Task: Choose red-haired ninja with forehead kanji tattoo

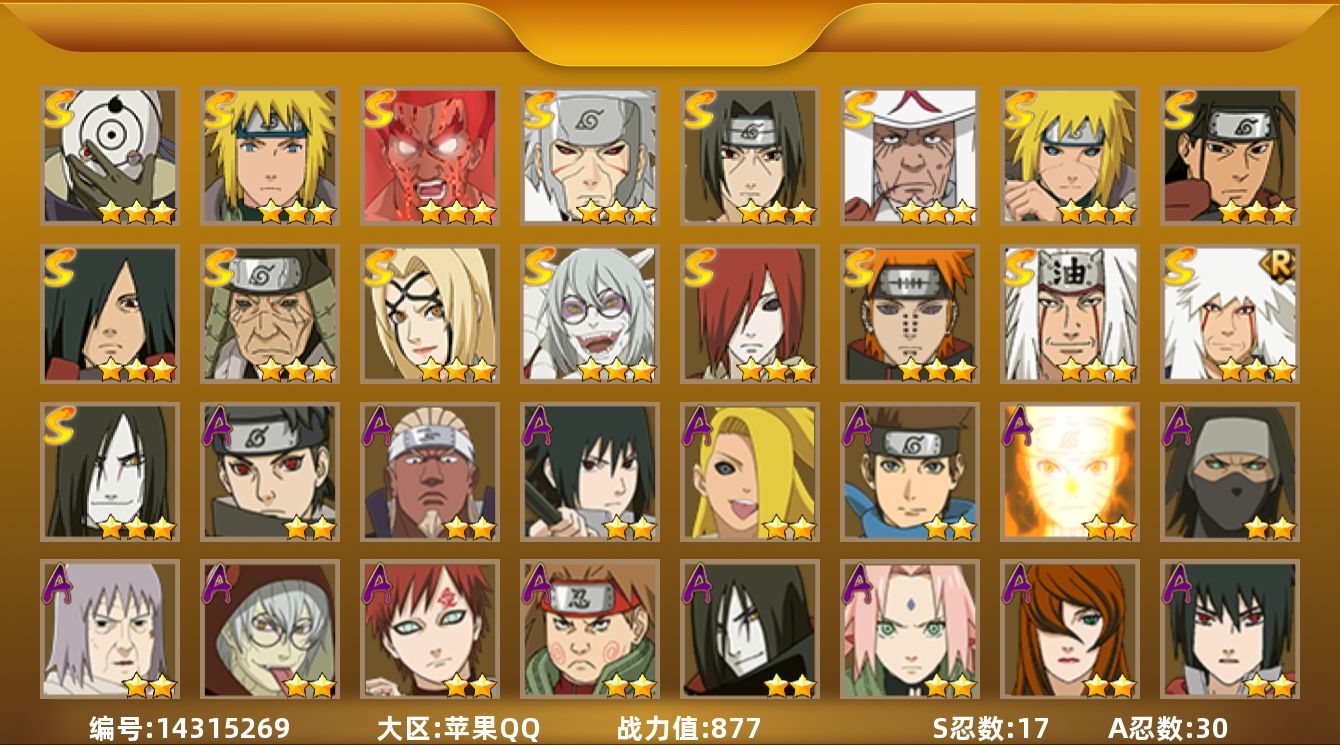Action: click(430, 630)
